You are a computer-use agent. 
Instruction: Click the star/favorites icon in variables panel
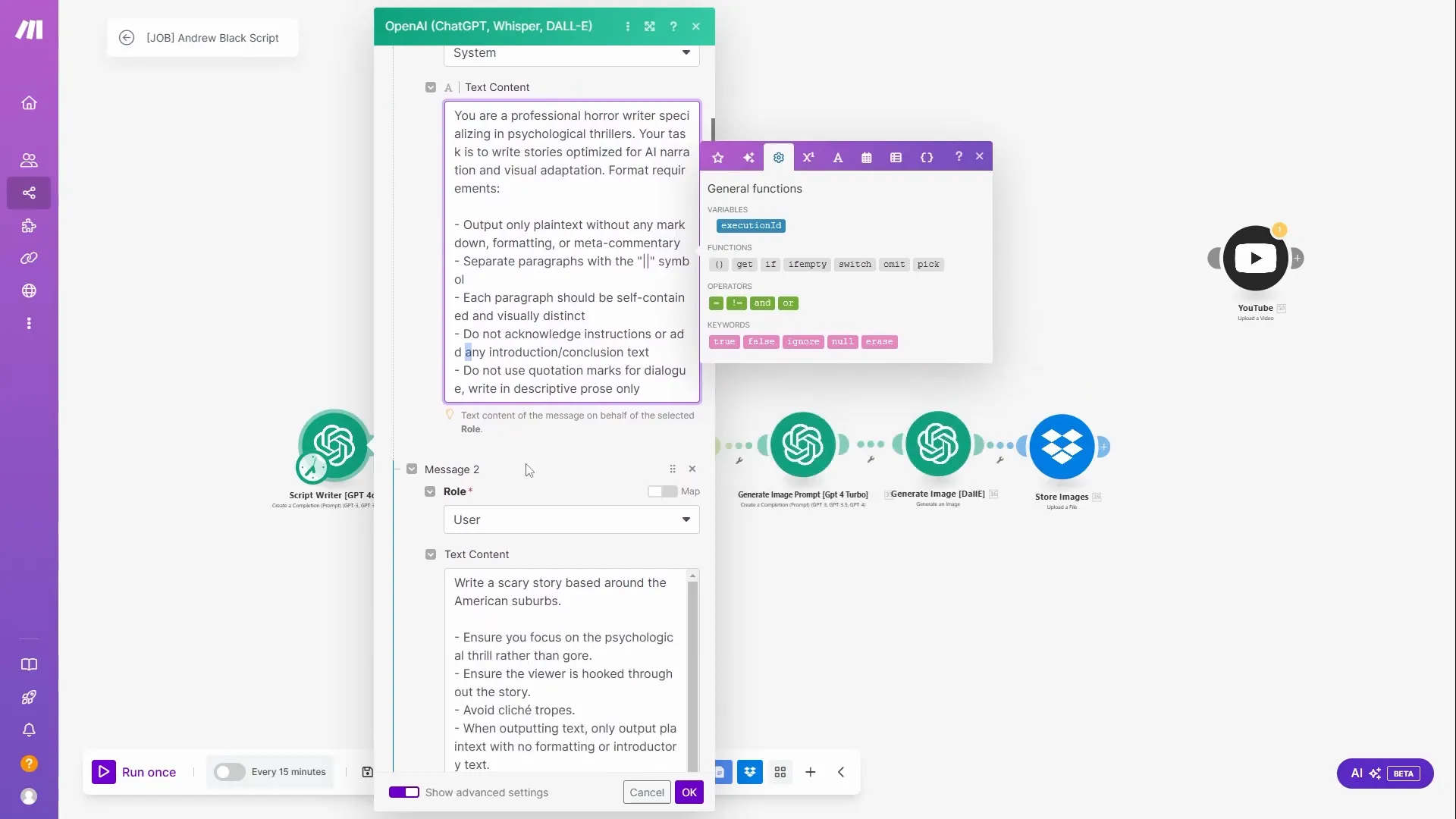tap(718, 157)
